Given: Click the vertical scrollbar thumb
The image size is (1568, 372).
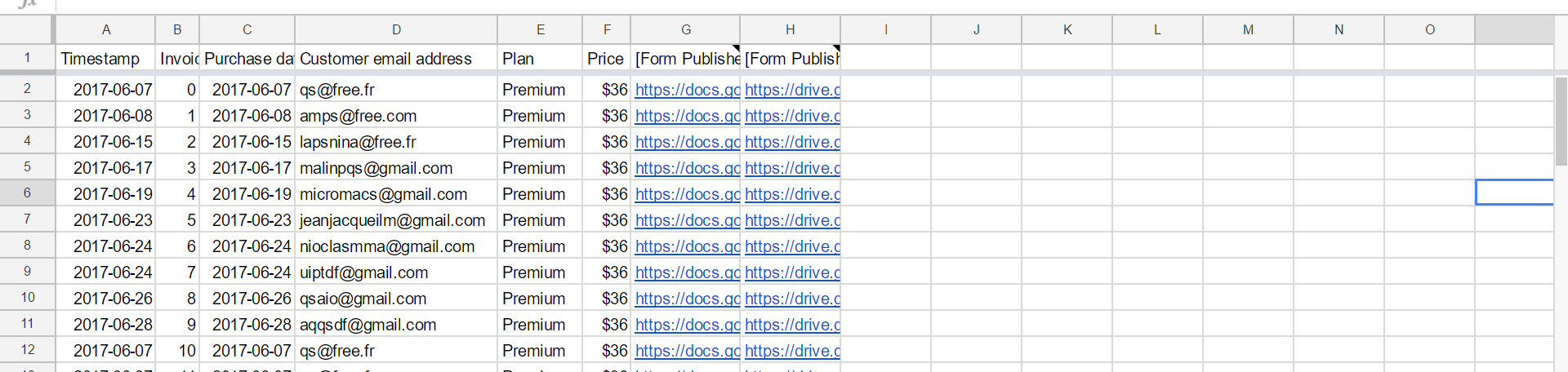Looking at the screenshot, I should click(x=1561, y=122).
